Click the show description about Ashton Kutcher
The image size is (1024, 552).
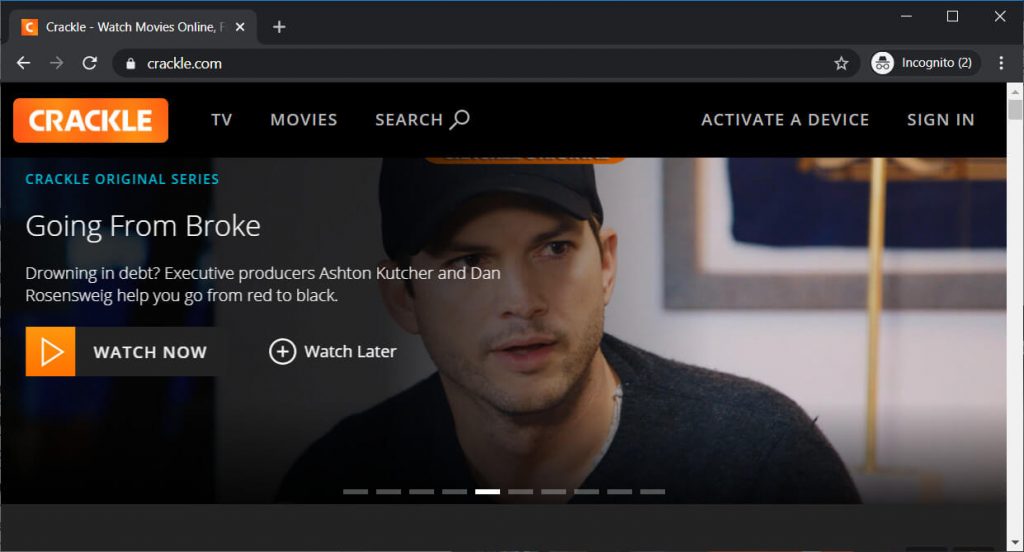263,284
